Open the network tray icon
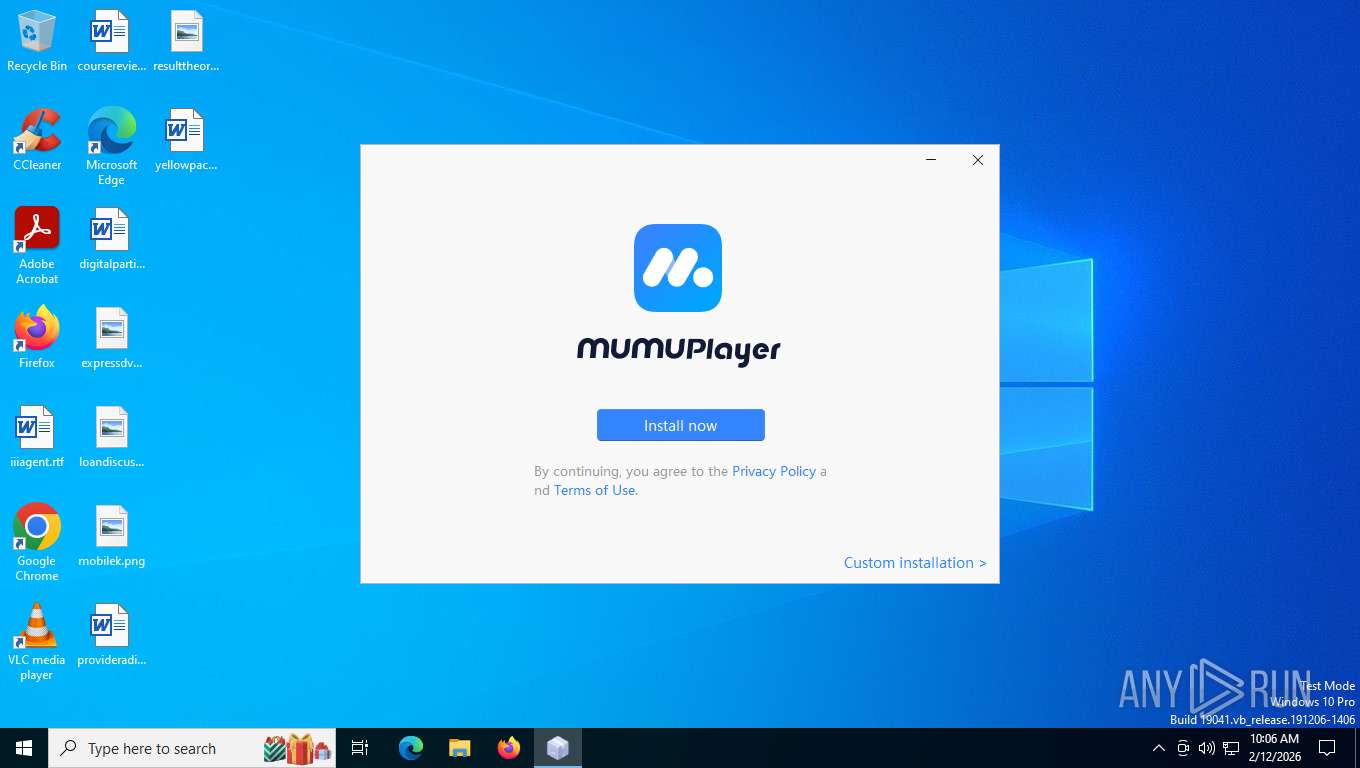The image size is (1360, 768). click(1231, 748)
